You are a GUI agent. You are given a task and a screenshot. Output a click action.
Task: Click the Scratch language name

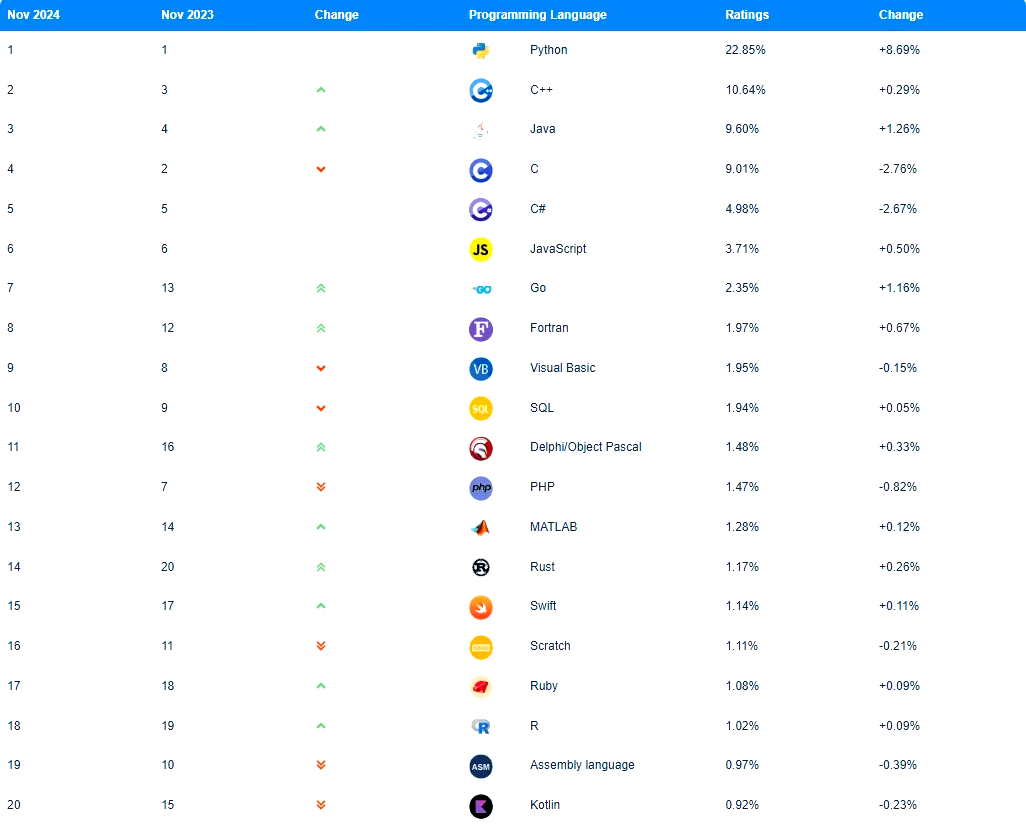click(550, 646)
